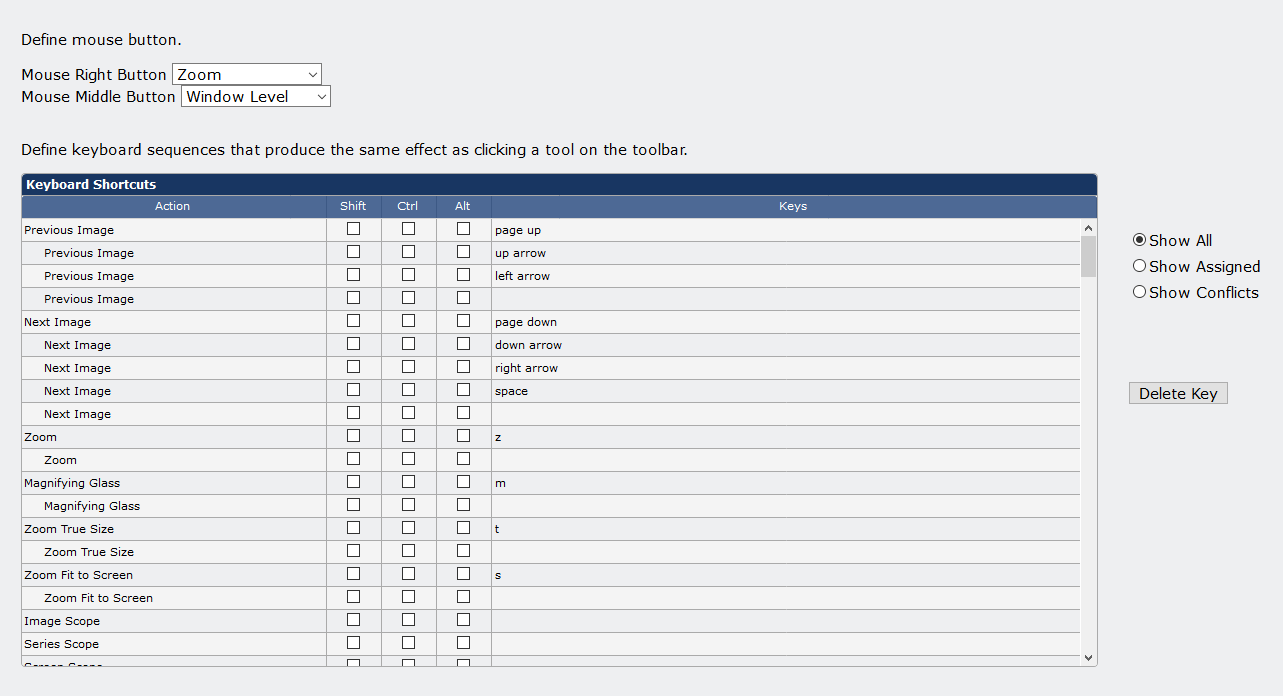This screenshot has height=696, width=1283.
Task: Check Shift for Magnifying Glass m shortcut
Action: [354, 482]
